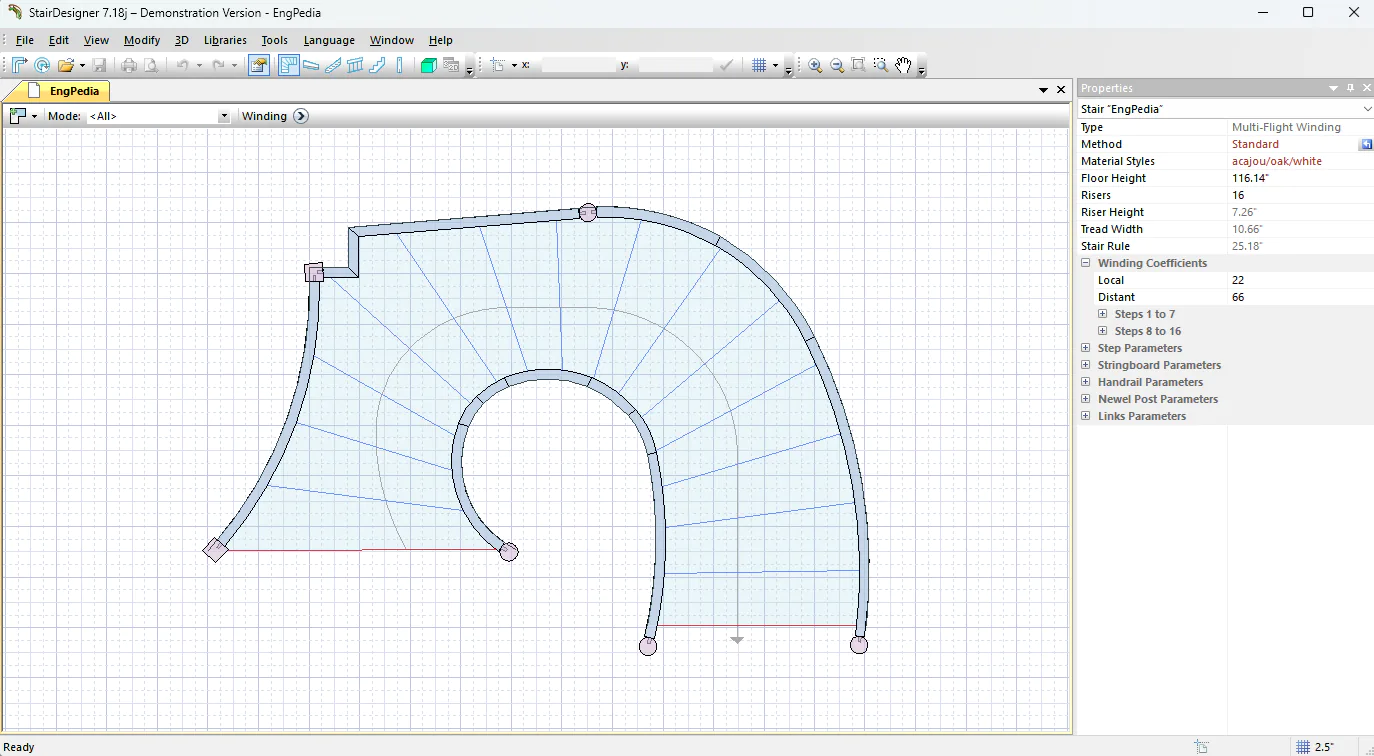Click the zoom out magnifier
1374x756 pixels.
coord(837,65)
